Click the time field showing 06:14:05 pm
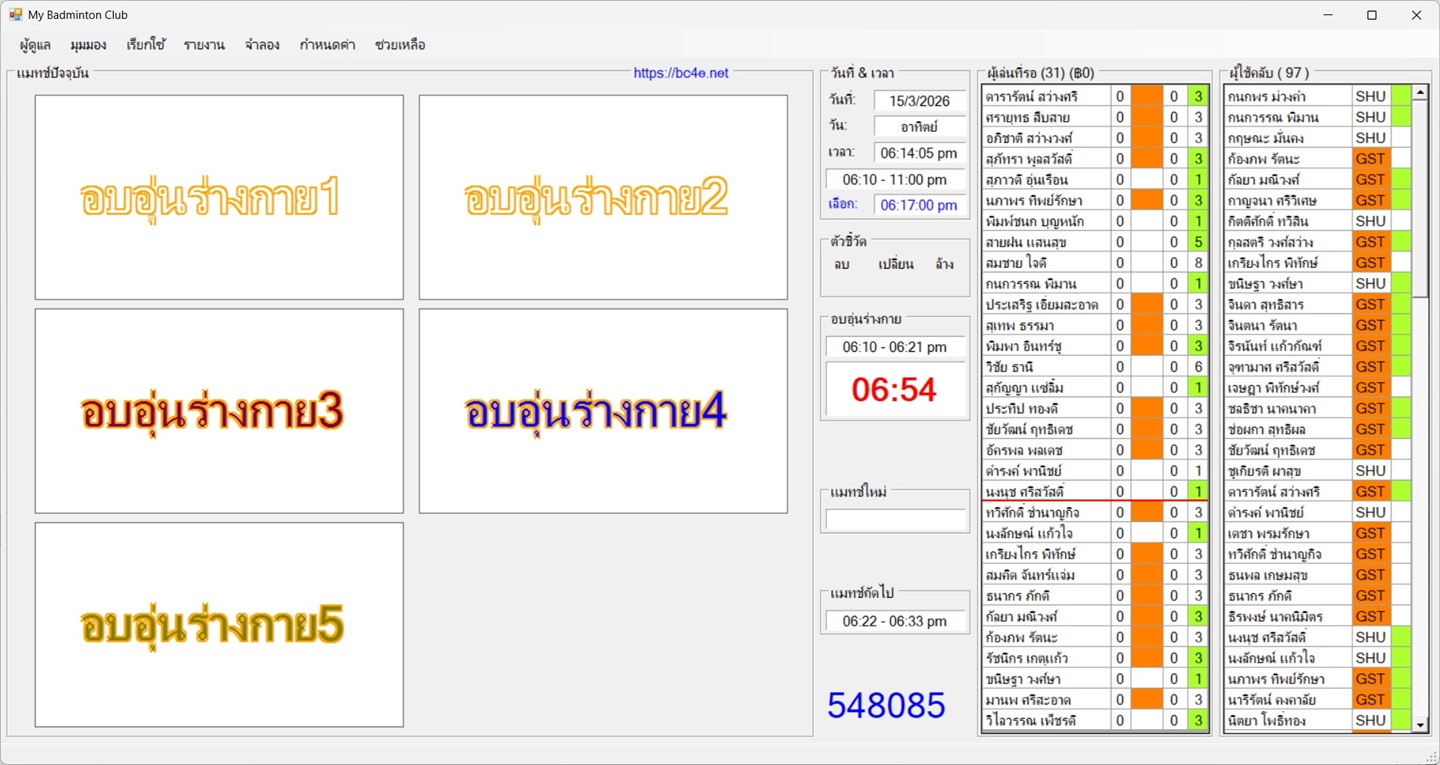The image size is (1440, 765). coord(920,153)
